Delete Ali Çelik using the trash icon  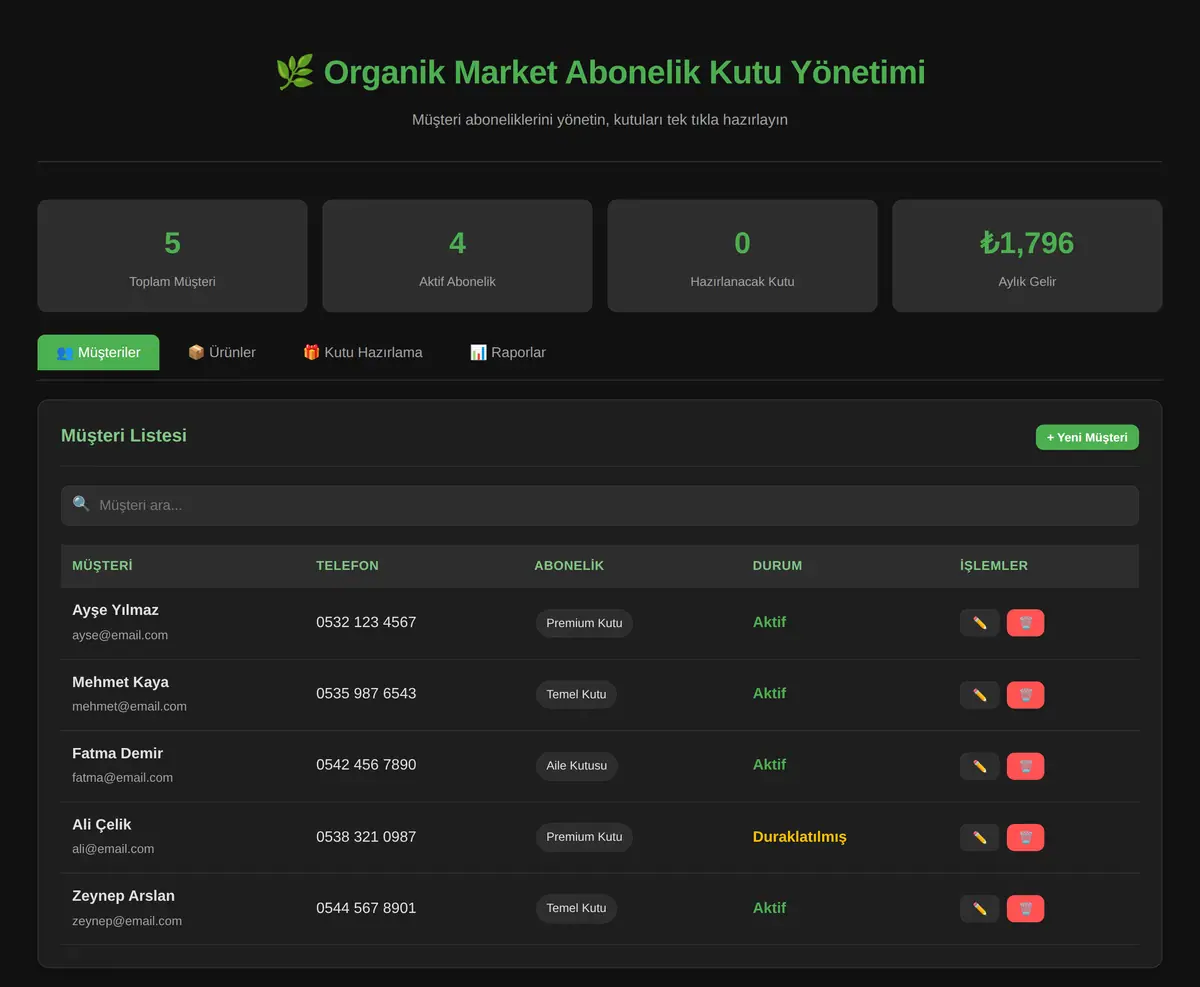click(x=1026, y=837)
